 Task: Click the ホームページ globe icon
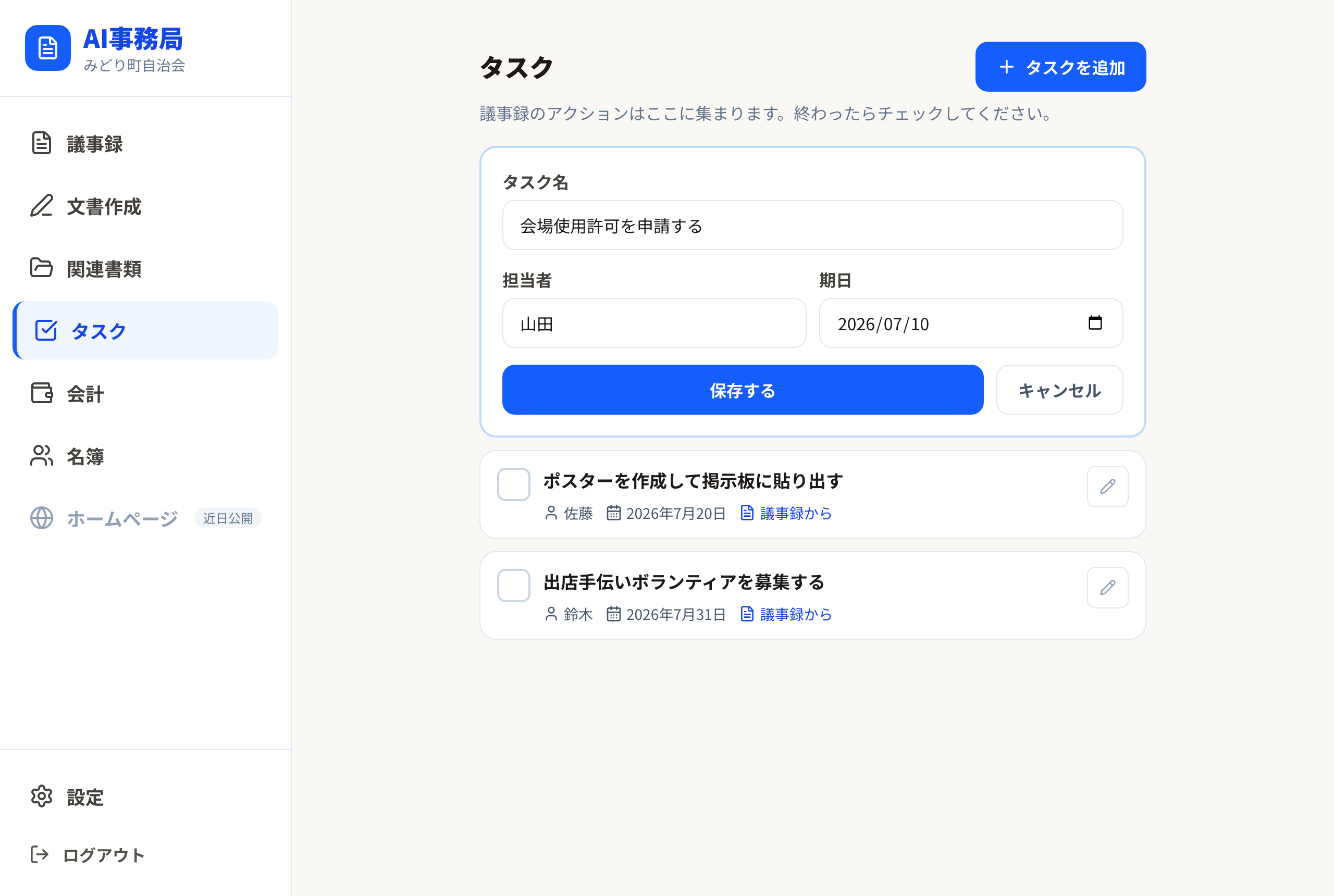coord(41,518)
